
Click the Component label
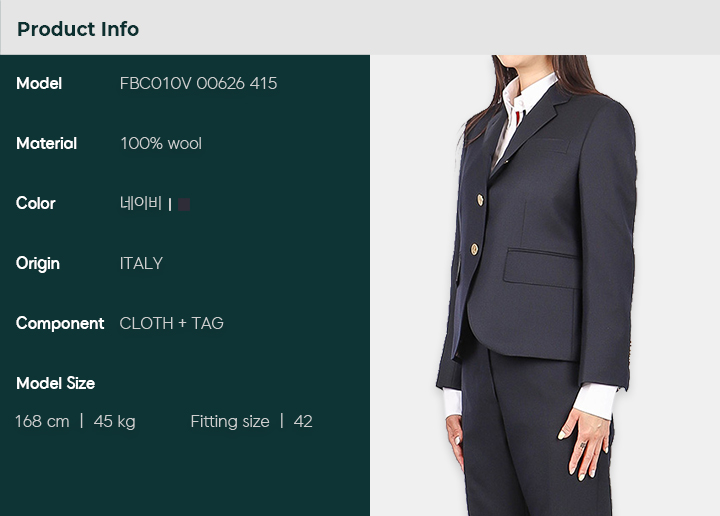(60, 324)
